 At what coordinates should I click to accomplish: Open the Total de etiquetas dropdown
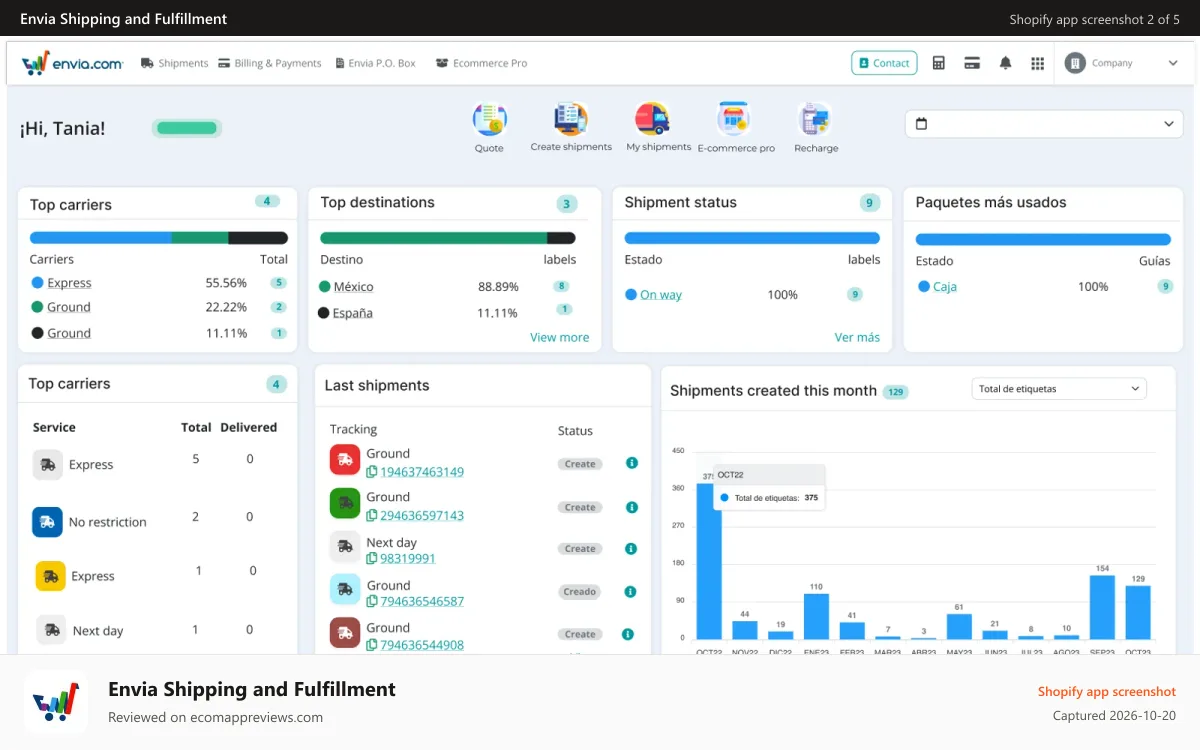(x=1059, y=389)
